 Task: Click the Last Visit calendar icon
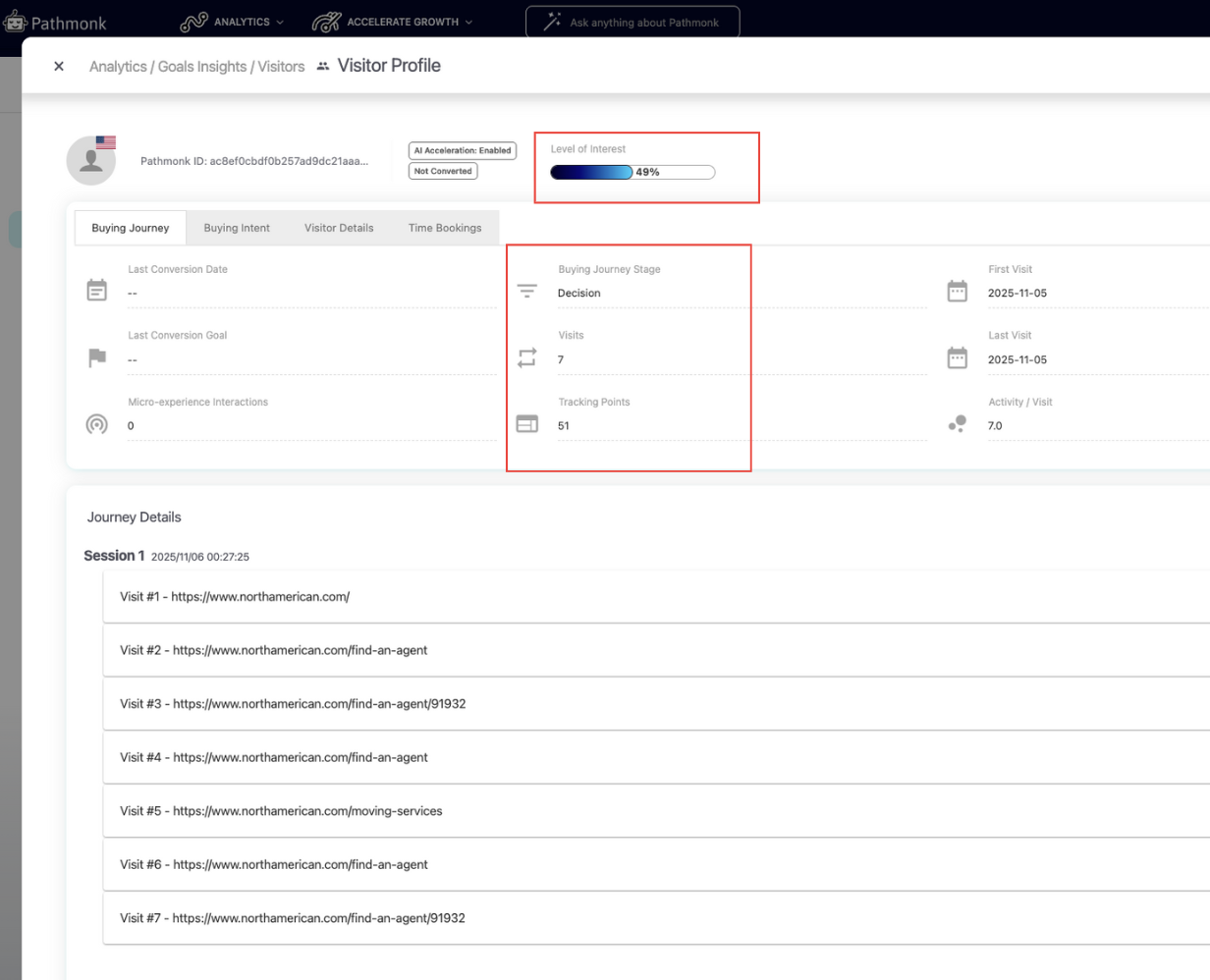click(x=957, y=357)
